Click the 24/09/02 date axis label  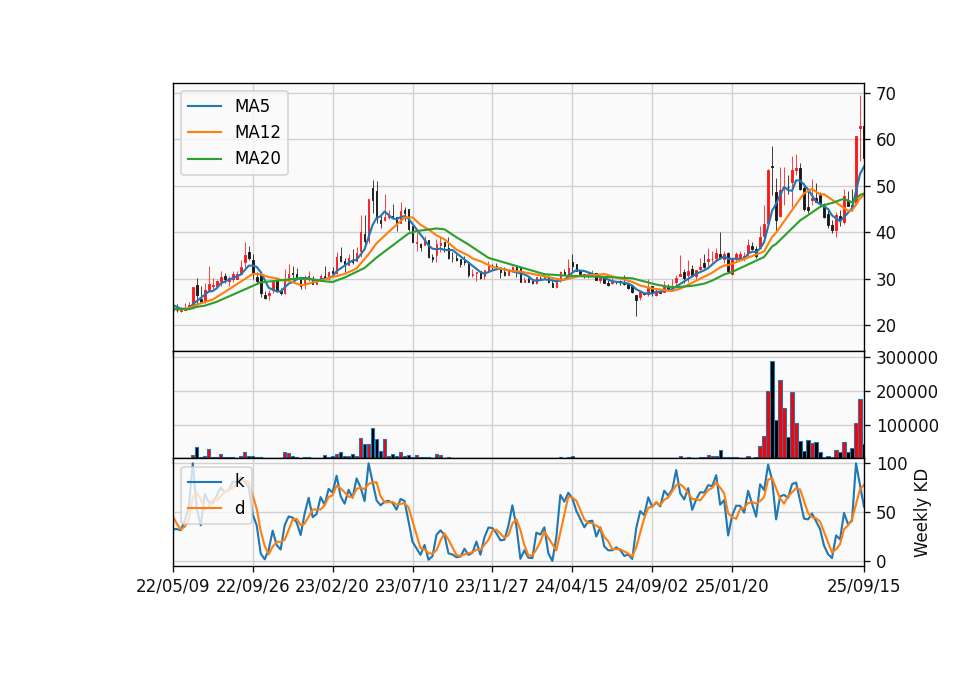click(x=651, y=586)
